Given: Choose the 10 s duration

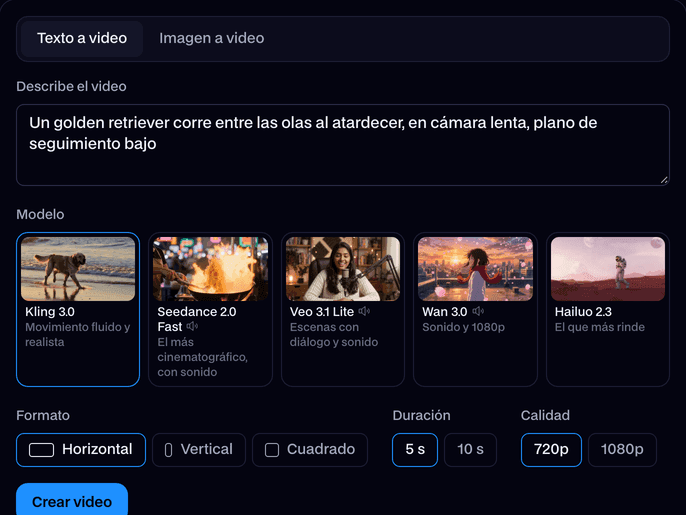Looking at the screenshot, I should click(470, 450).
